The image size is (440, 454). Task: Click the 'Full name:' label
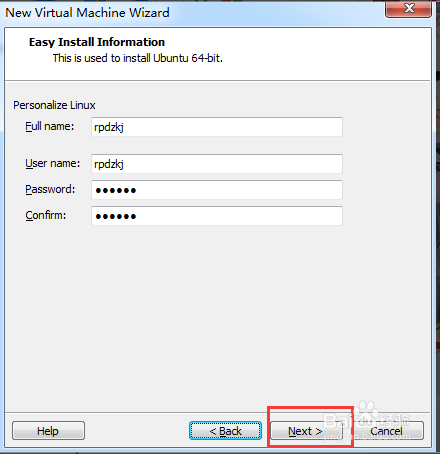pos(50,127)
